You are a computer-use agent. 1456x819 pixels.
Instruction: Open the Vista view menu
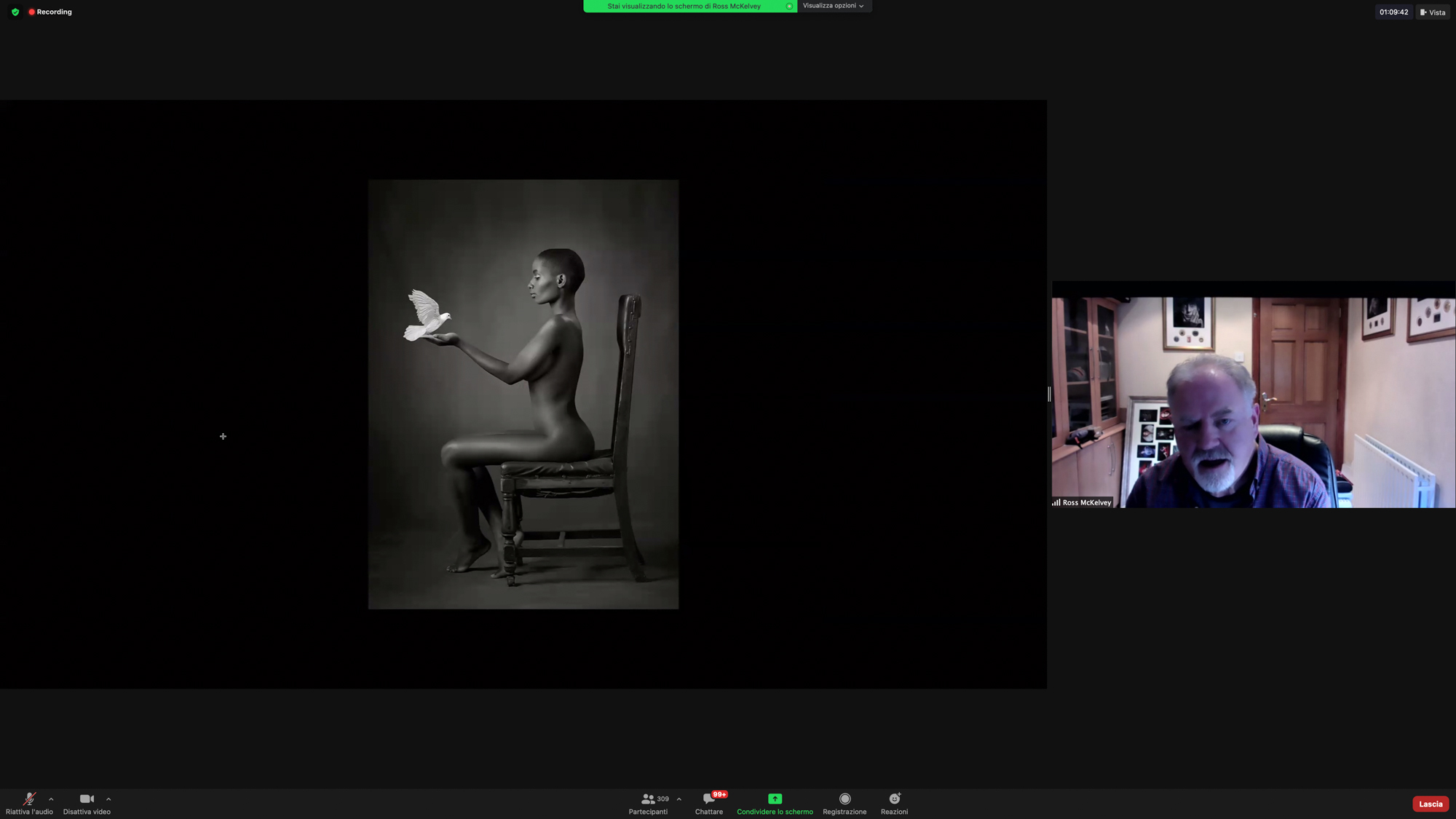(1433, 12)
